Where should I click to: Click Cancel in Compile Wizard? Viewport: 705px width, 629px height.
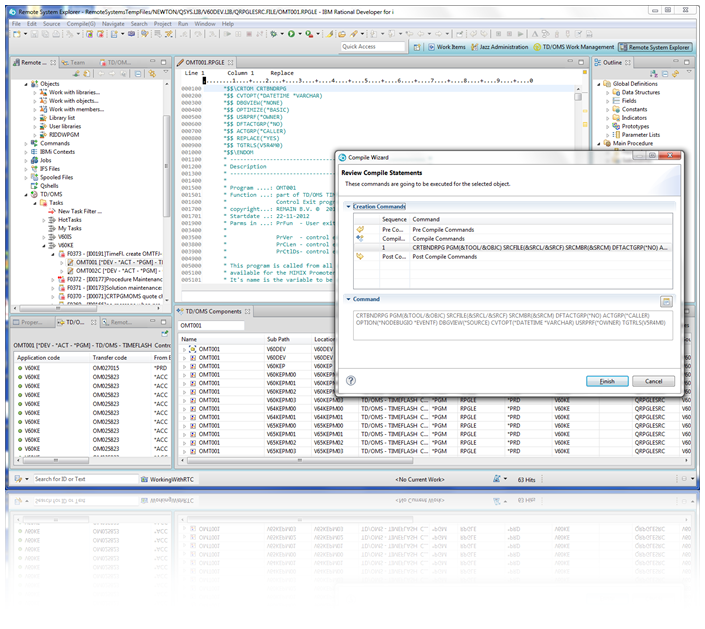click(x=653, y=381)
